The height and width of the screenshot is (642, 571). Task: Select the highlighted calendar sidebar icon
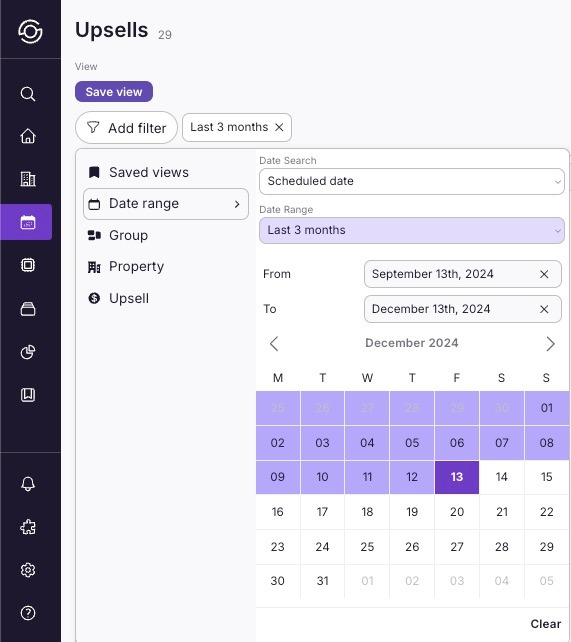26,222
